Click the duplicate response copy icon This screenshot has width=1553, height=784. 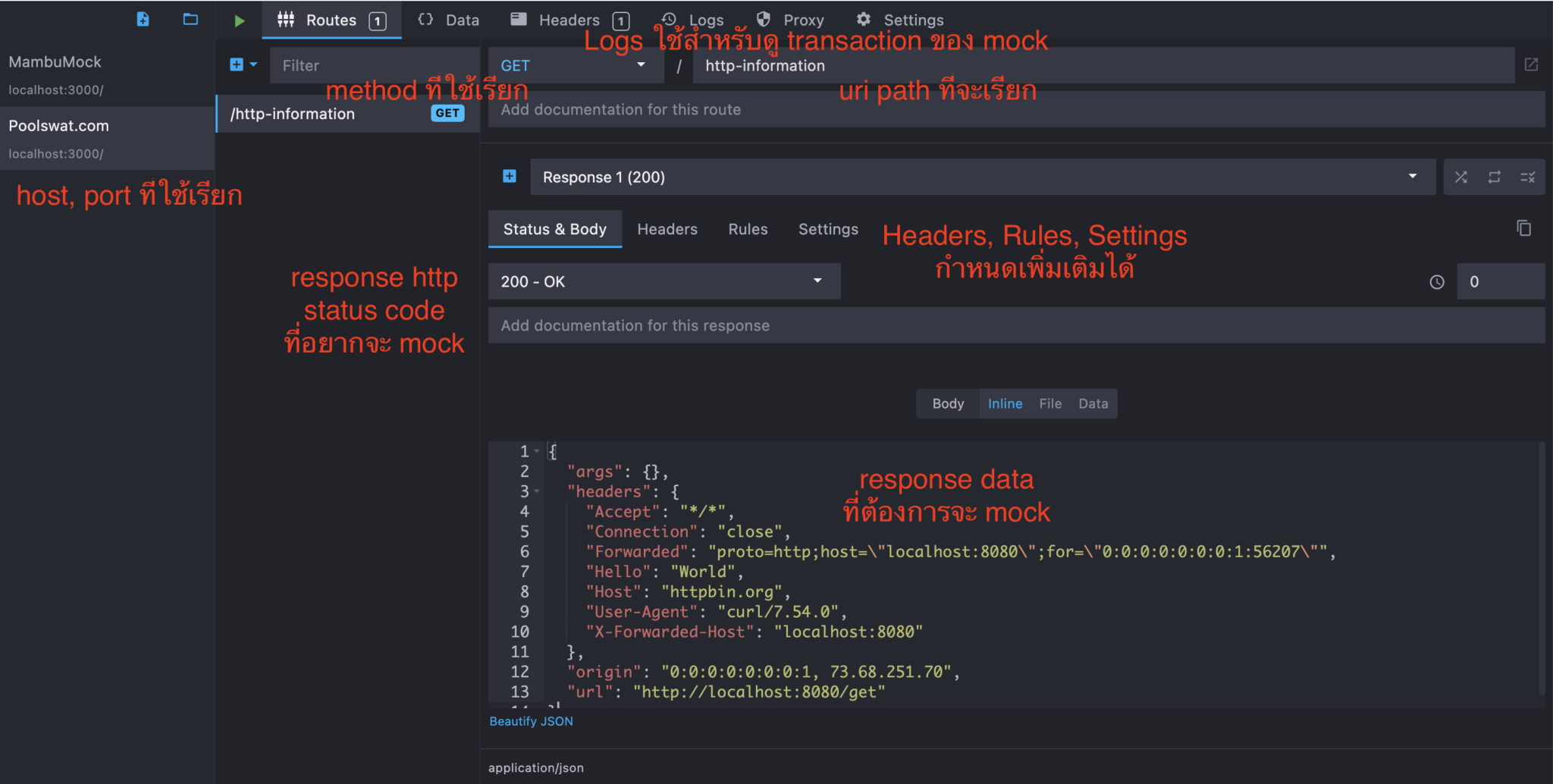tap(1523, 228)
